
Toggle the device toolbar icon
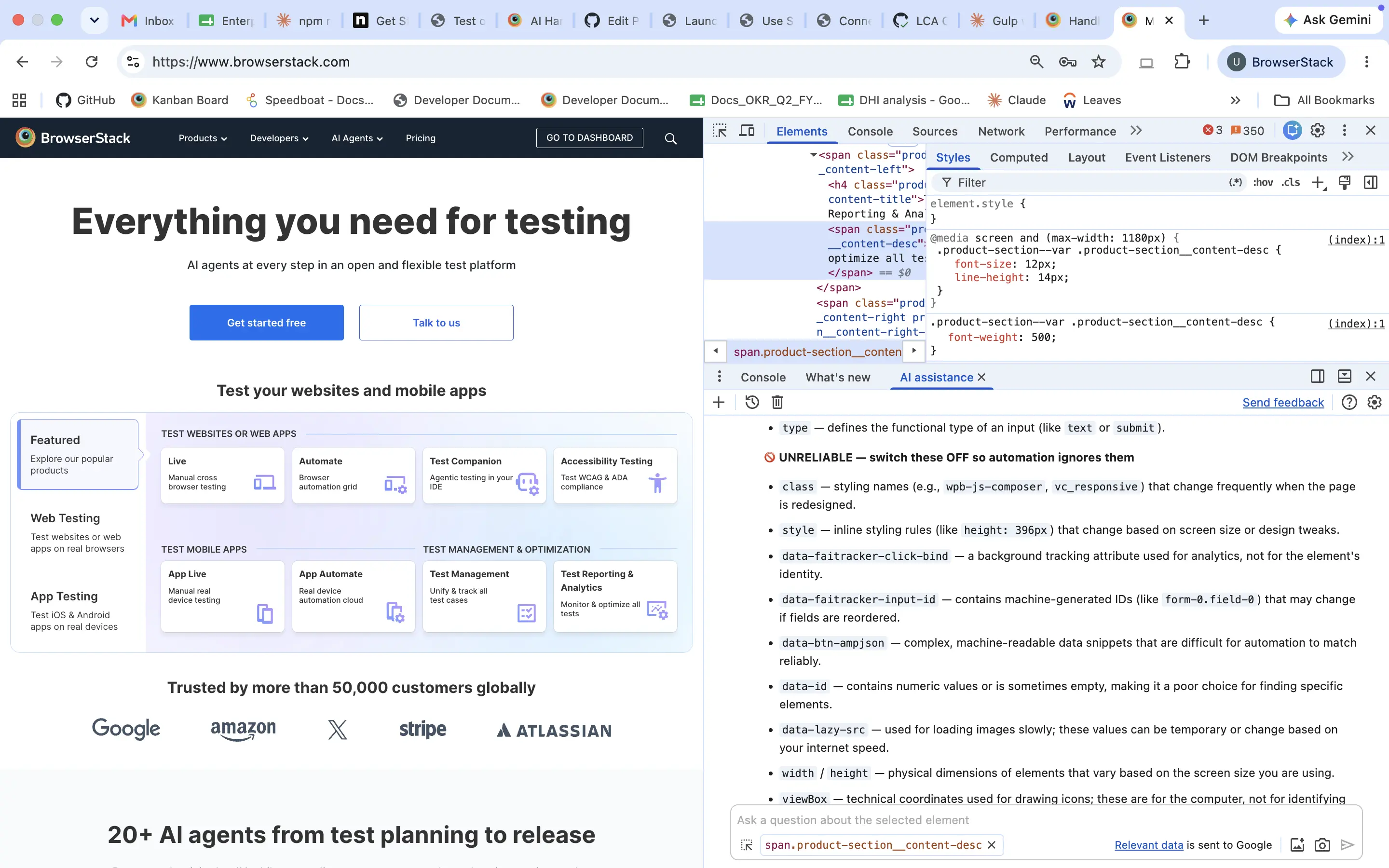(747, 131)
